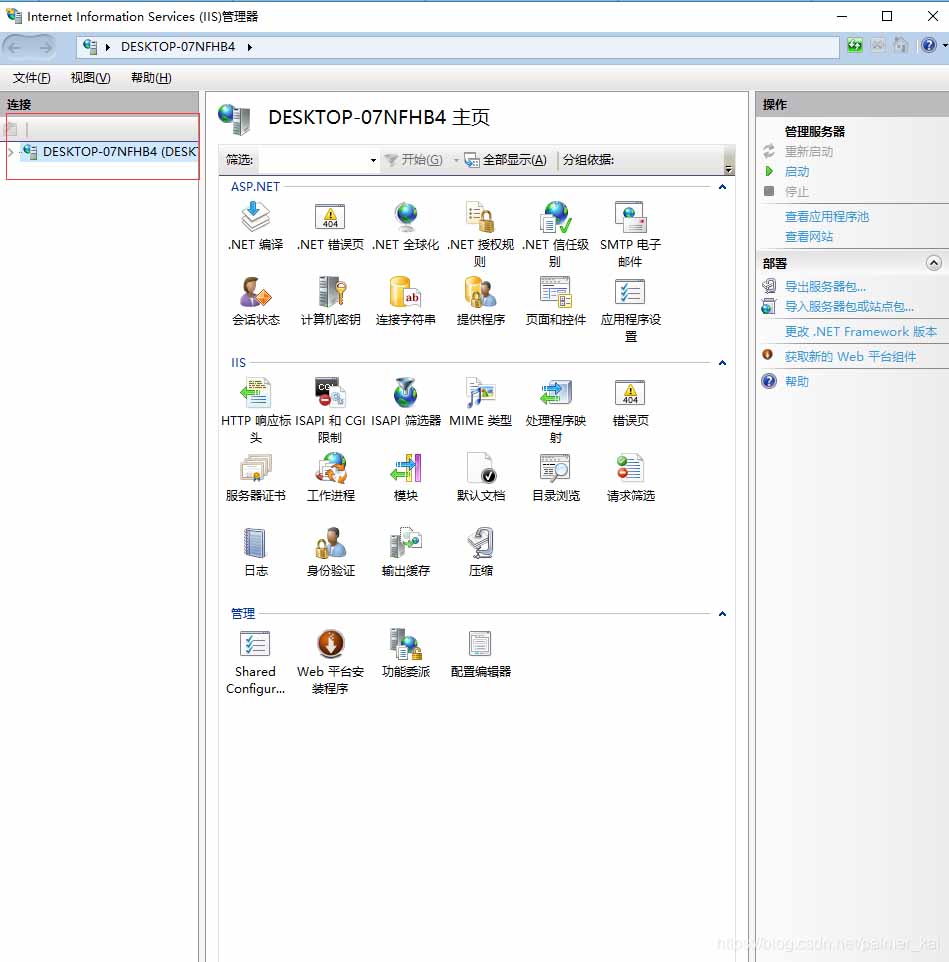Click 查看网站 link
Viewport: 949px width, 962px height.
pyautogui.click(x=809, y=237)
